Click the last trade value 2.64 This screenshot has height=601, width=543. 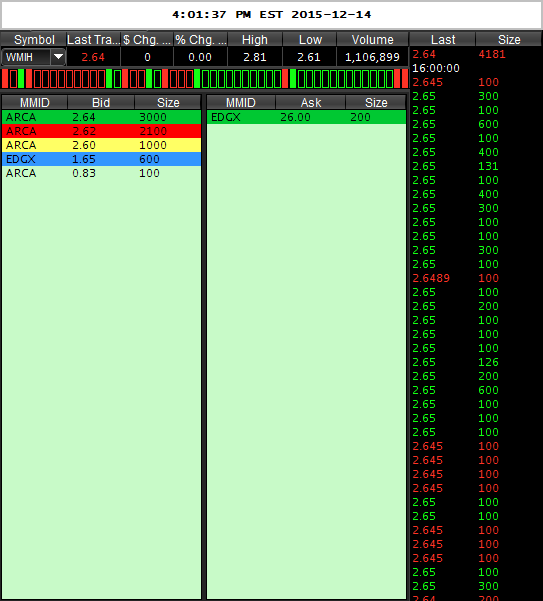[93, 57]
